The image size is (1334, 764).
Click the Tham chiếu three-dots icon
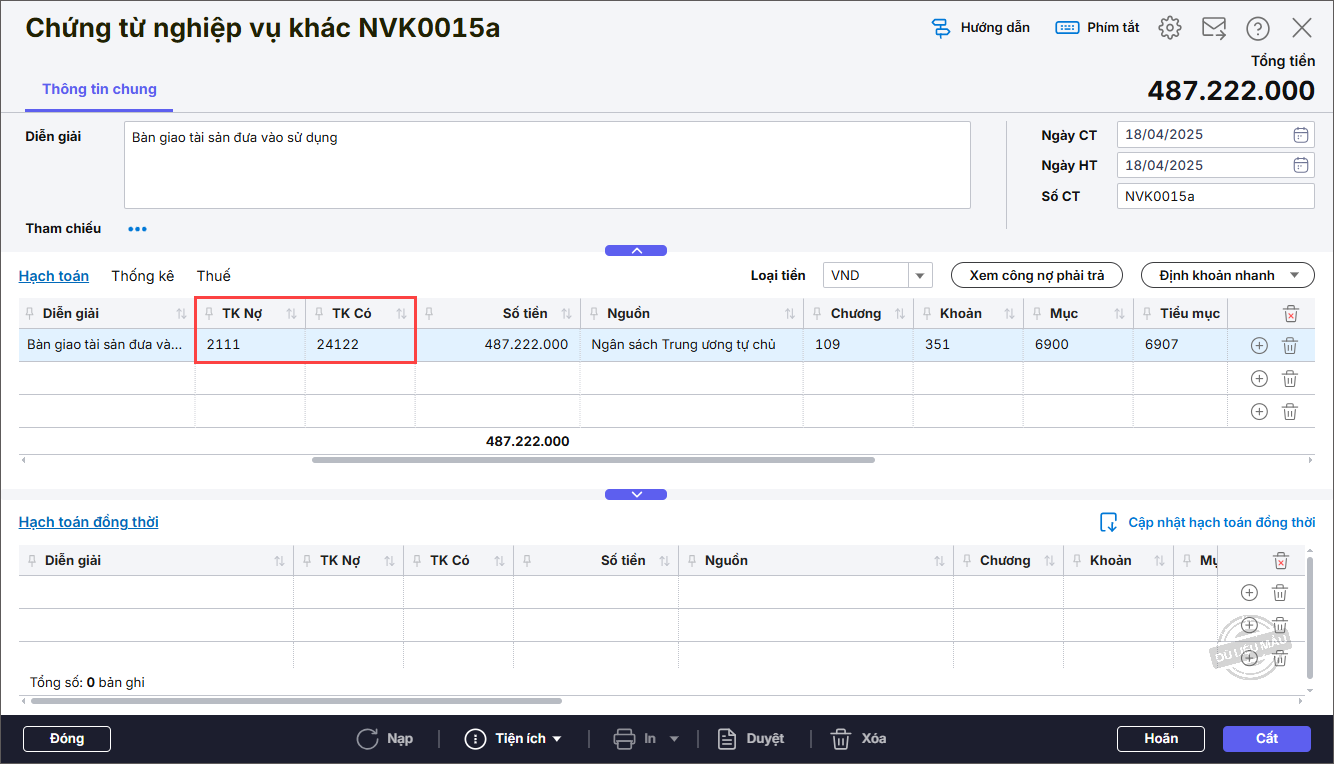[x=137, y=229]
